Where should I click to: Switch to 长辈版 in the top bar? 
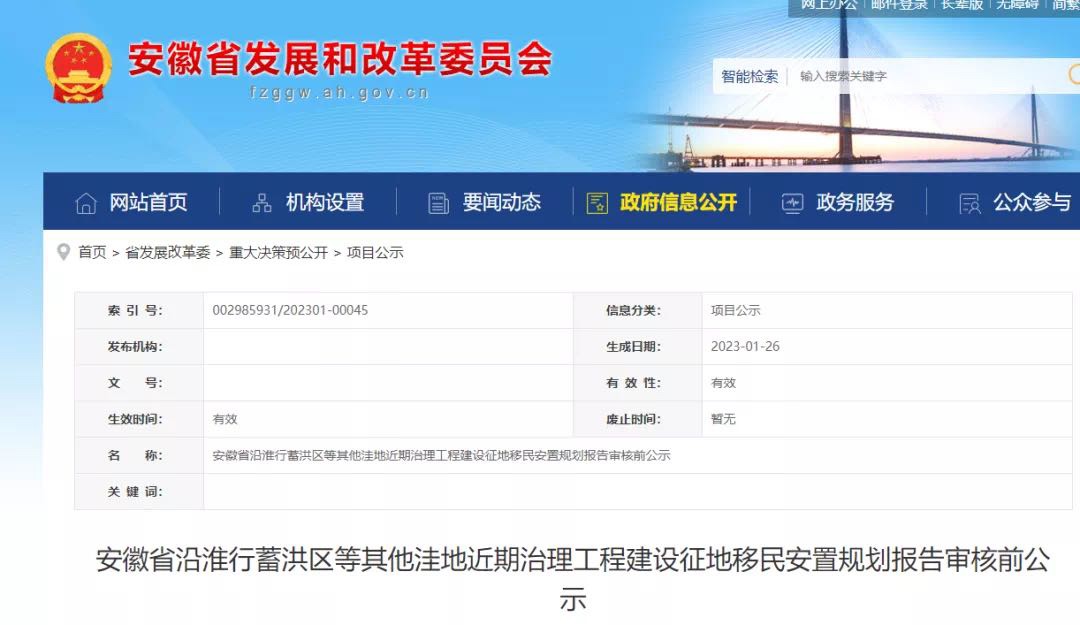point(962,5)
